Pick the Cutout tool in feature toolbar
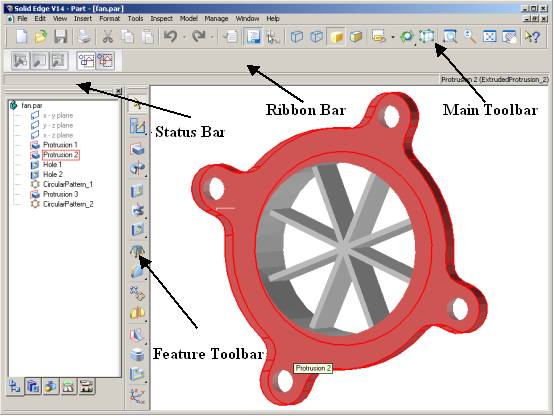 click(x=137, y=191)
